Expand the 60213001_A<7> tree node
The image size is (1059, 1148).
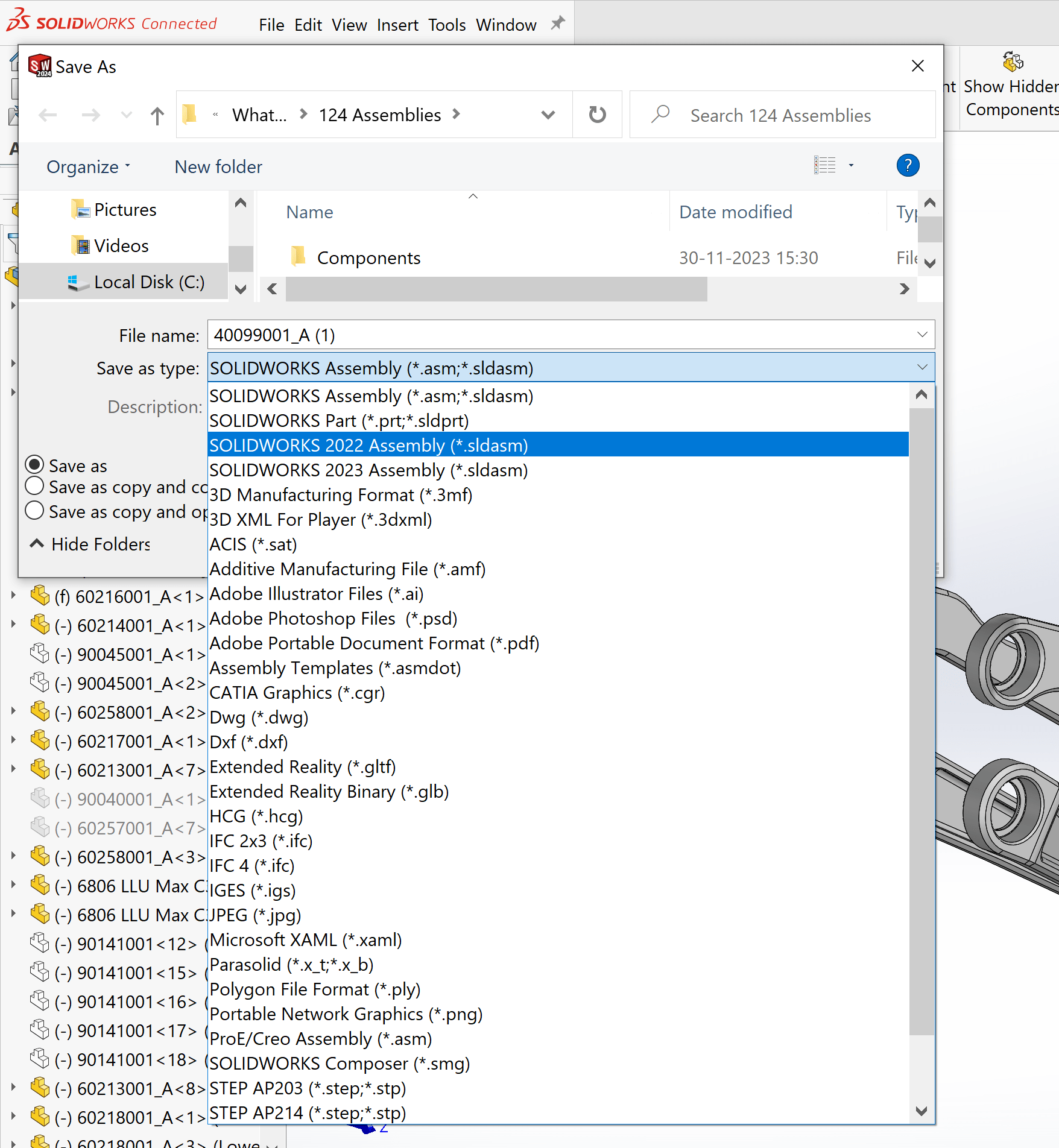tap(13, 769)
